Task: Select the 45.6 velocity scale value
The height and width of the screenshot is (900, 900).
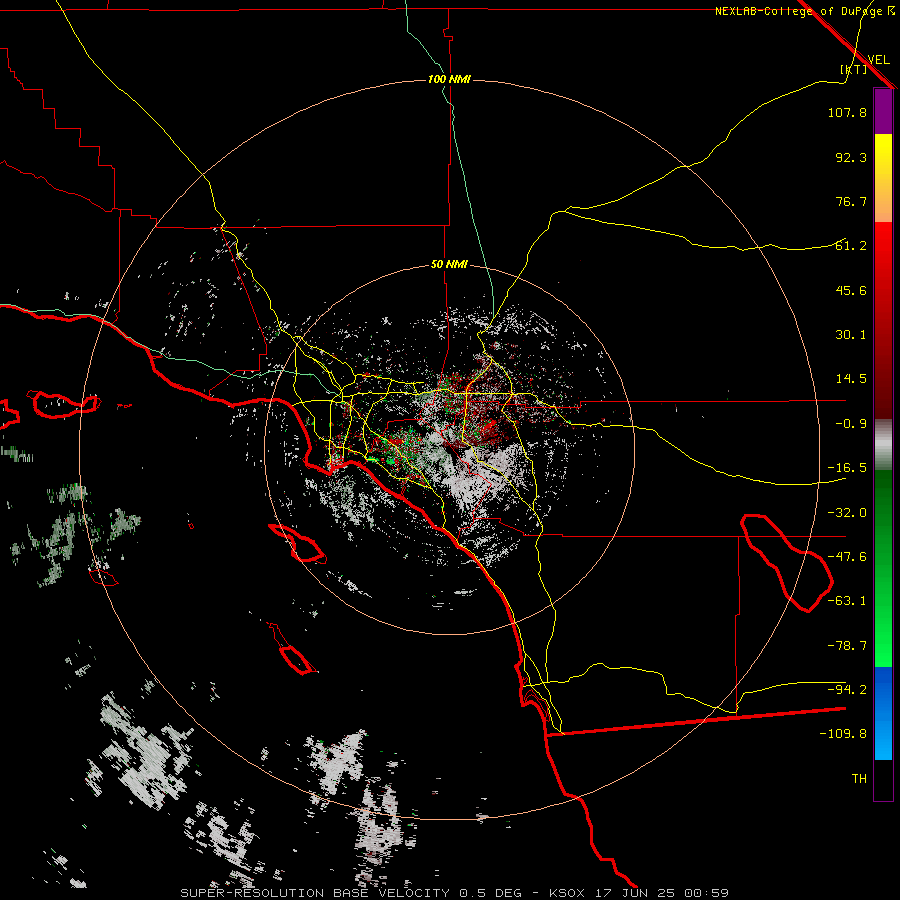Action: point(851,290)
